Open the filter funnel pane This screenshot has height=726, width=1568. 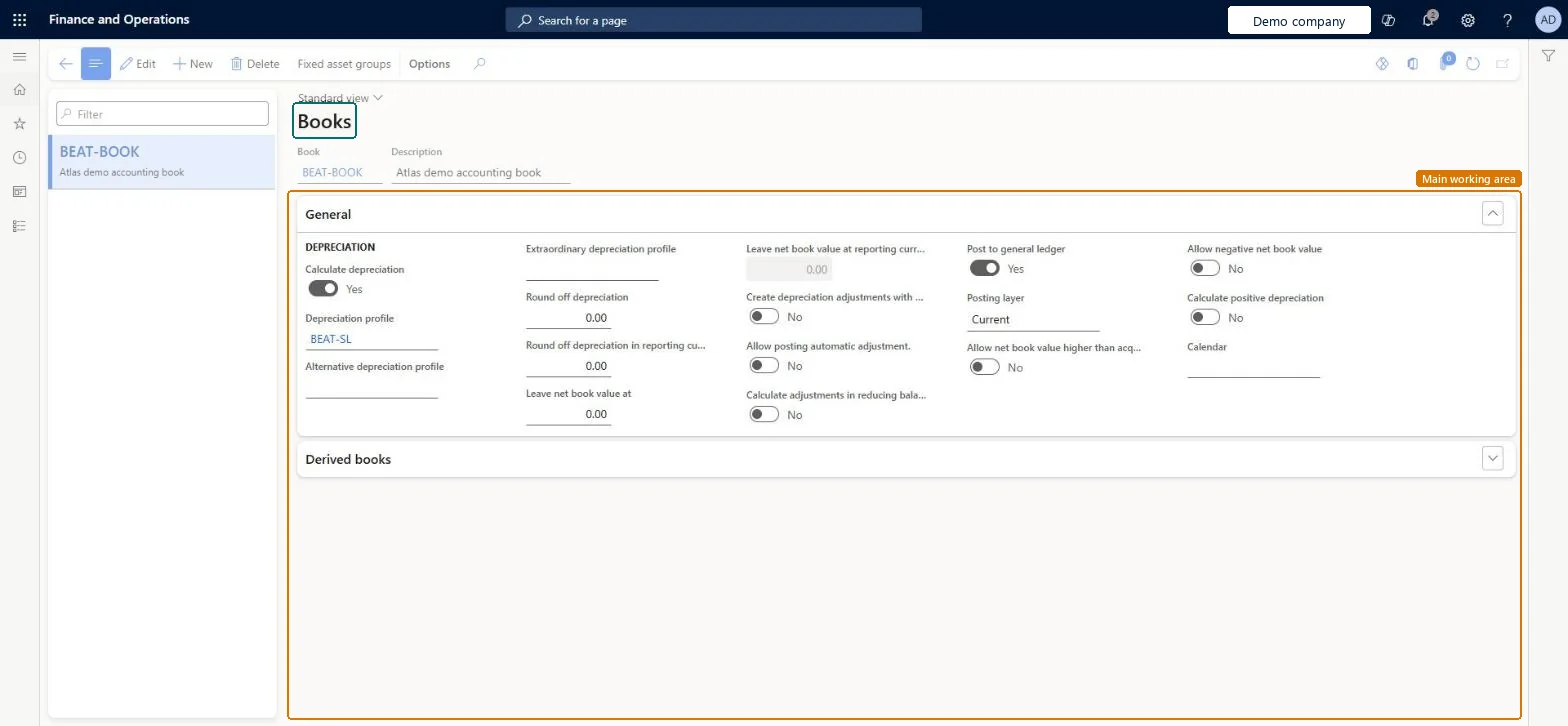pos(1548,57)
